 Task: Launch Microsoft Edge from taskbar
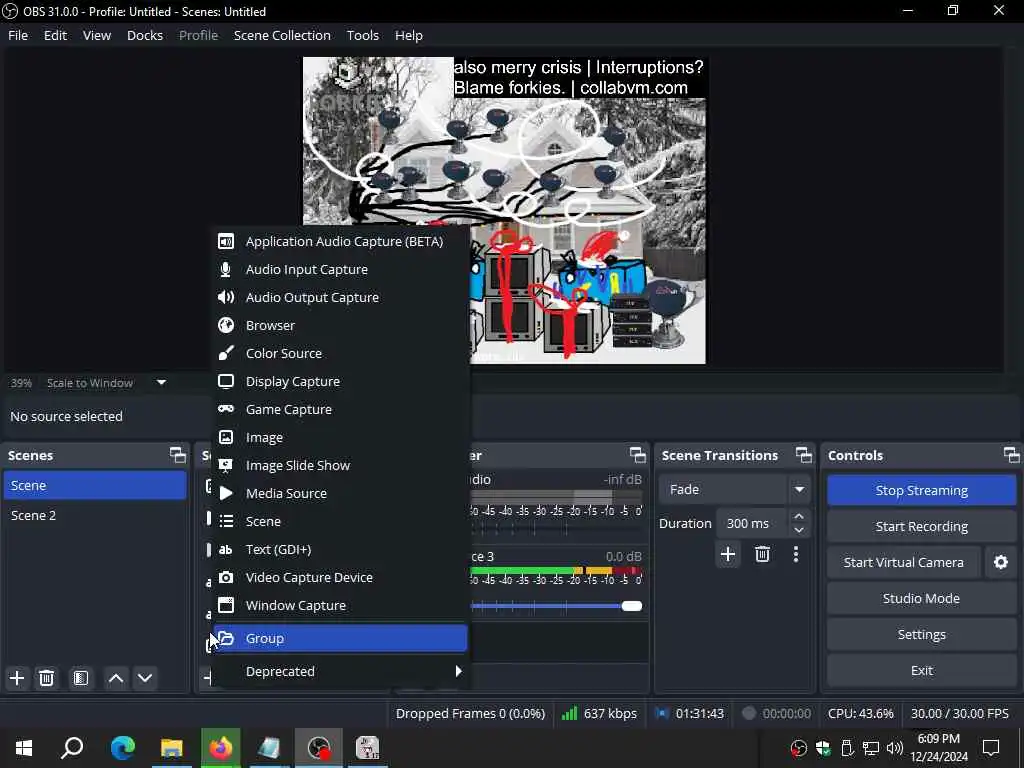122,748
